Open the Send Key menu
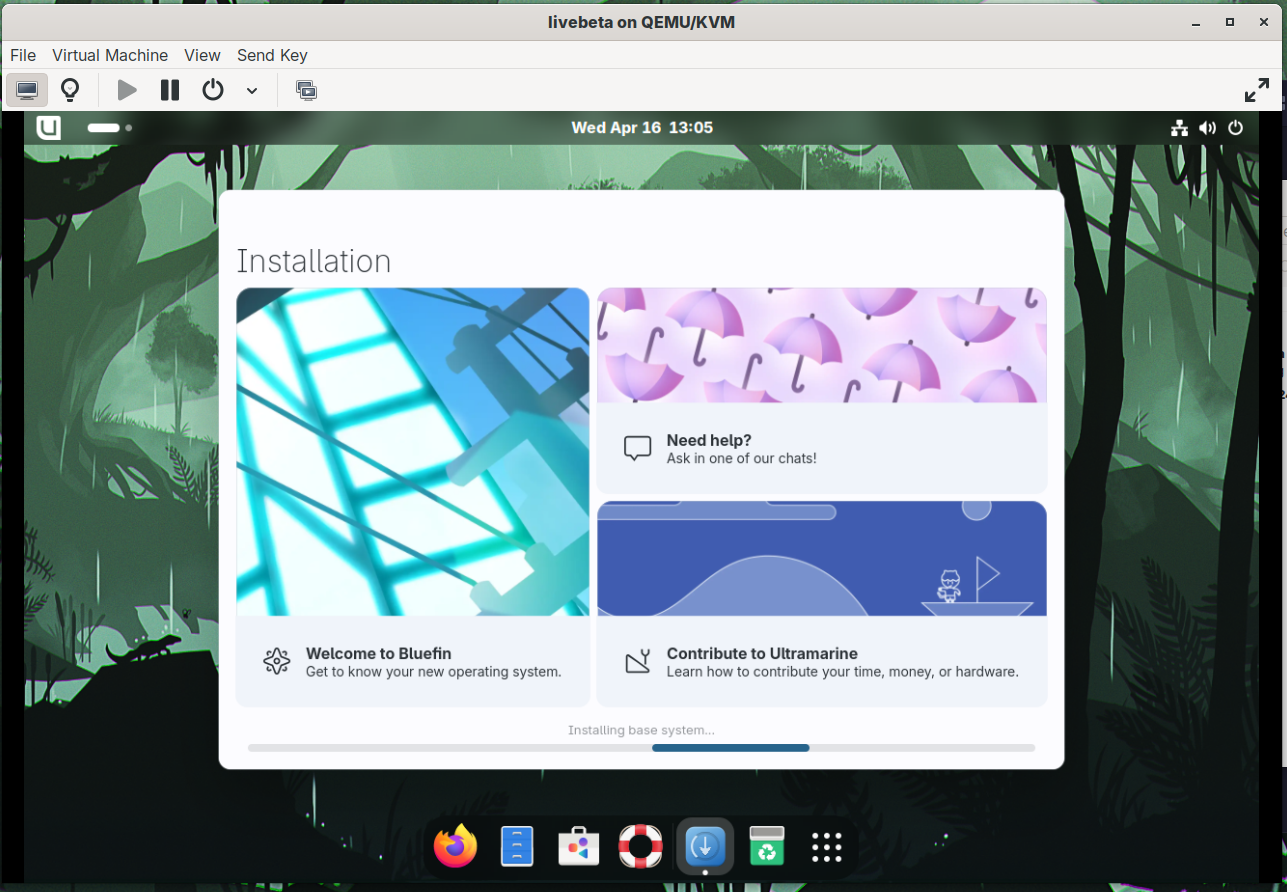Viewport: 1287px width, 892px height. (272, 55)
